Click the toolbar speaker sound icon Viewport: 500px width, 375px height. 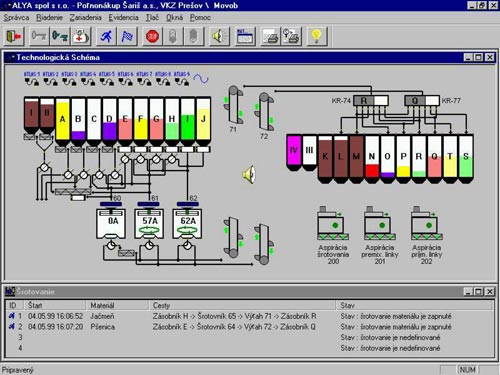[x=219, y=36]
